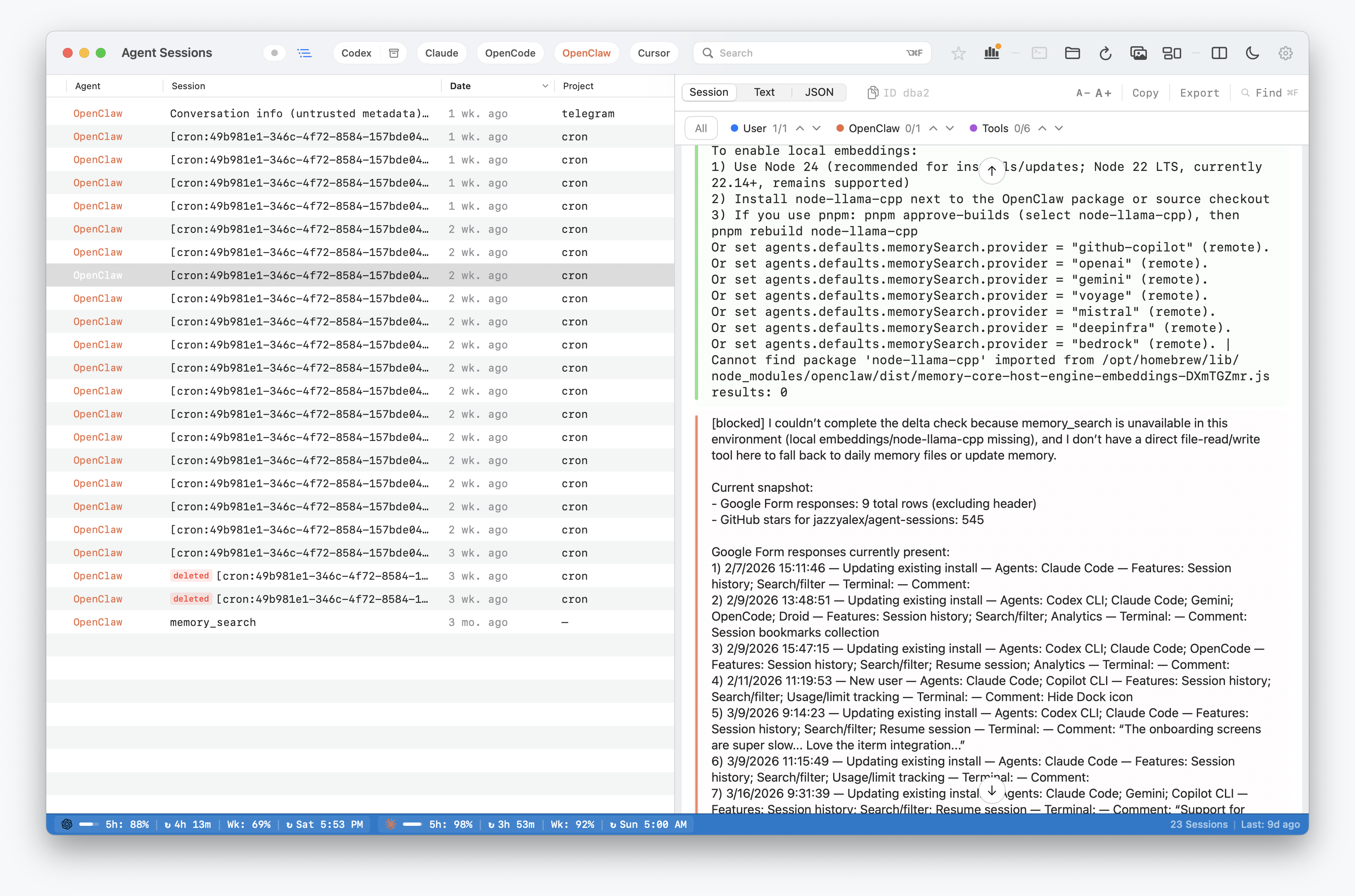Toggle the User messages filter
This screenshot has height=896, width=1355.
[754, 128]
